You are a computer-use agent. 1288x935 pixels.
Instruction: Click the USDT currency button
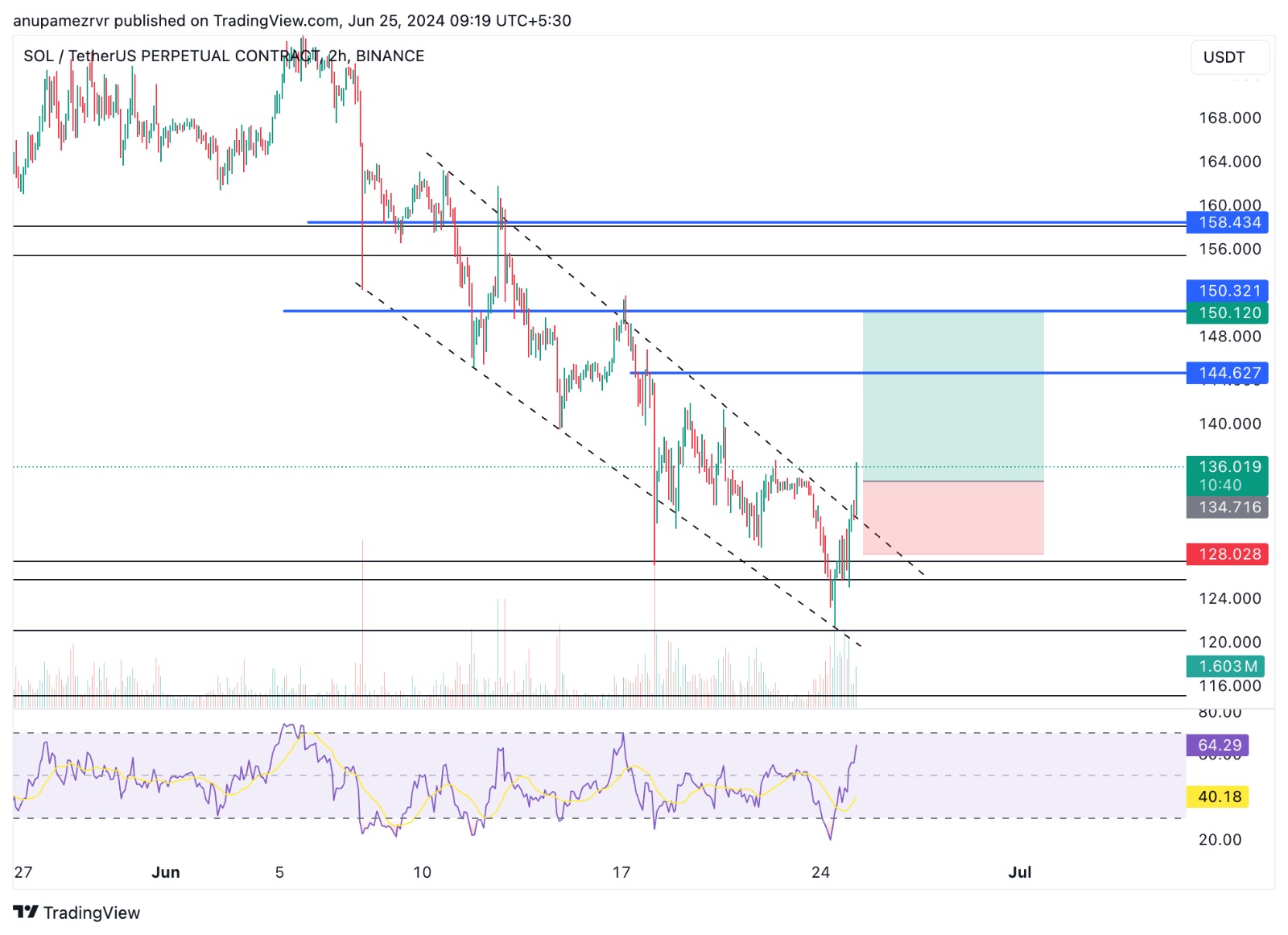1229,57
